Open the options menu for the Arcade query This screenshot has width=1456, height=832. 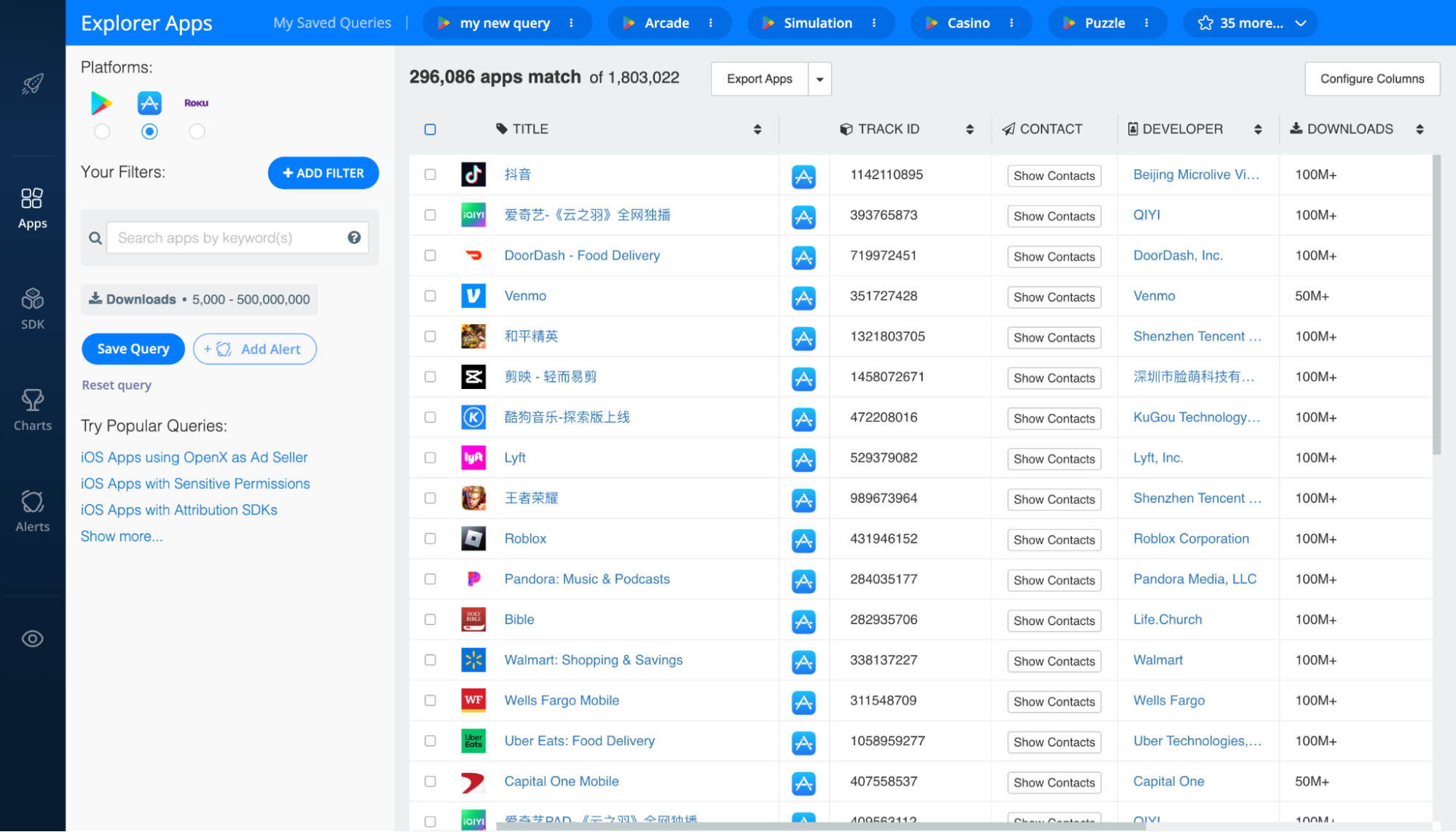711,23
